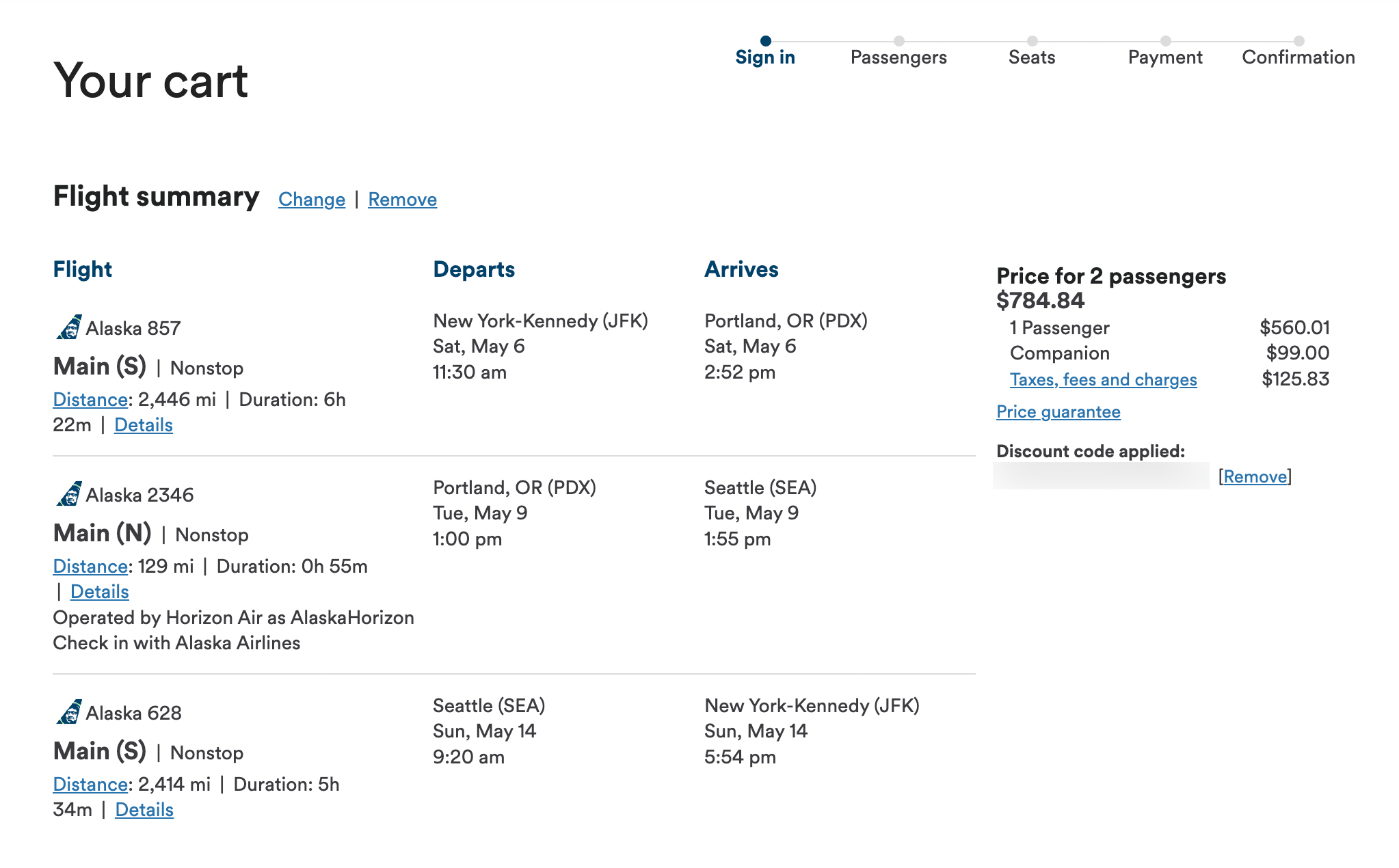This screenshot has height=868, width=1399.
Task: Open Details for Alaska 857 flight
Action: click(144, 425)
